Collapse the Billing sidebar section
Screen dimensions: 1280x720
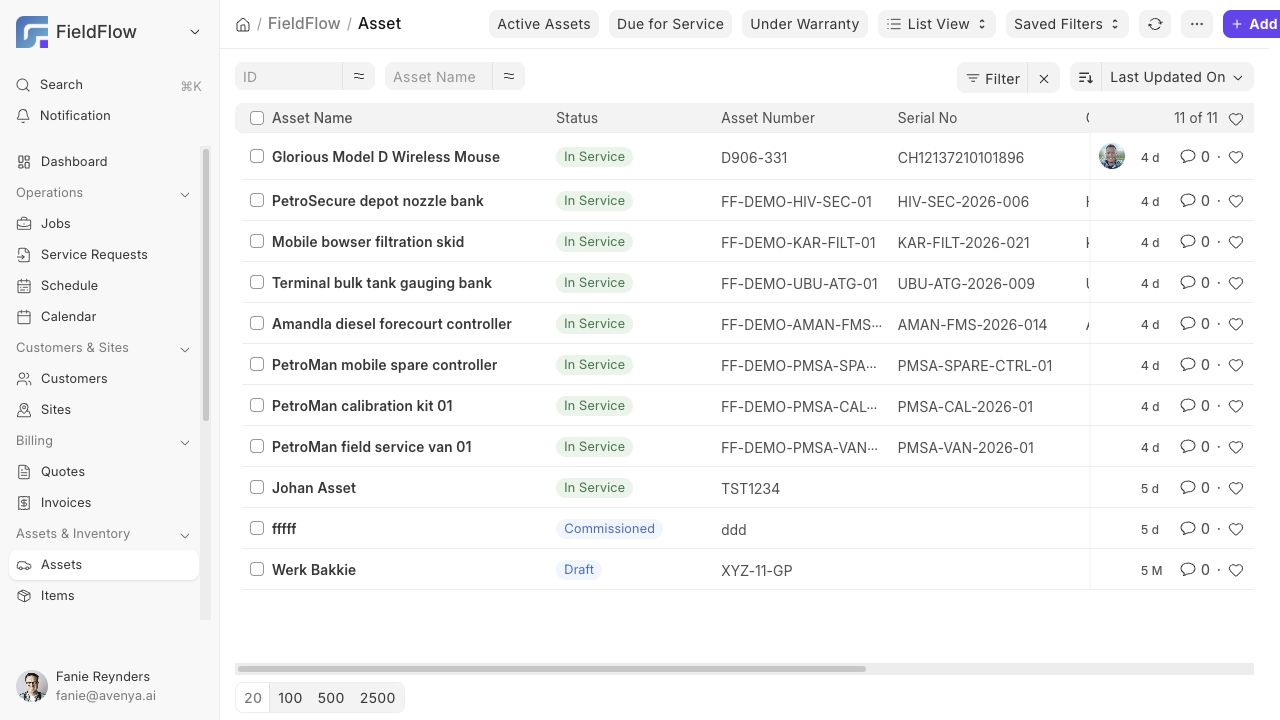[x=185, y=442]
